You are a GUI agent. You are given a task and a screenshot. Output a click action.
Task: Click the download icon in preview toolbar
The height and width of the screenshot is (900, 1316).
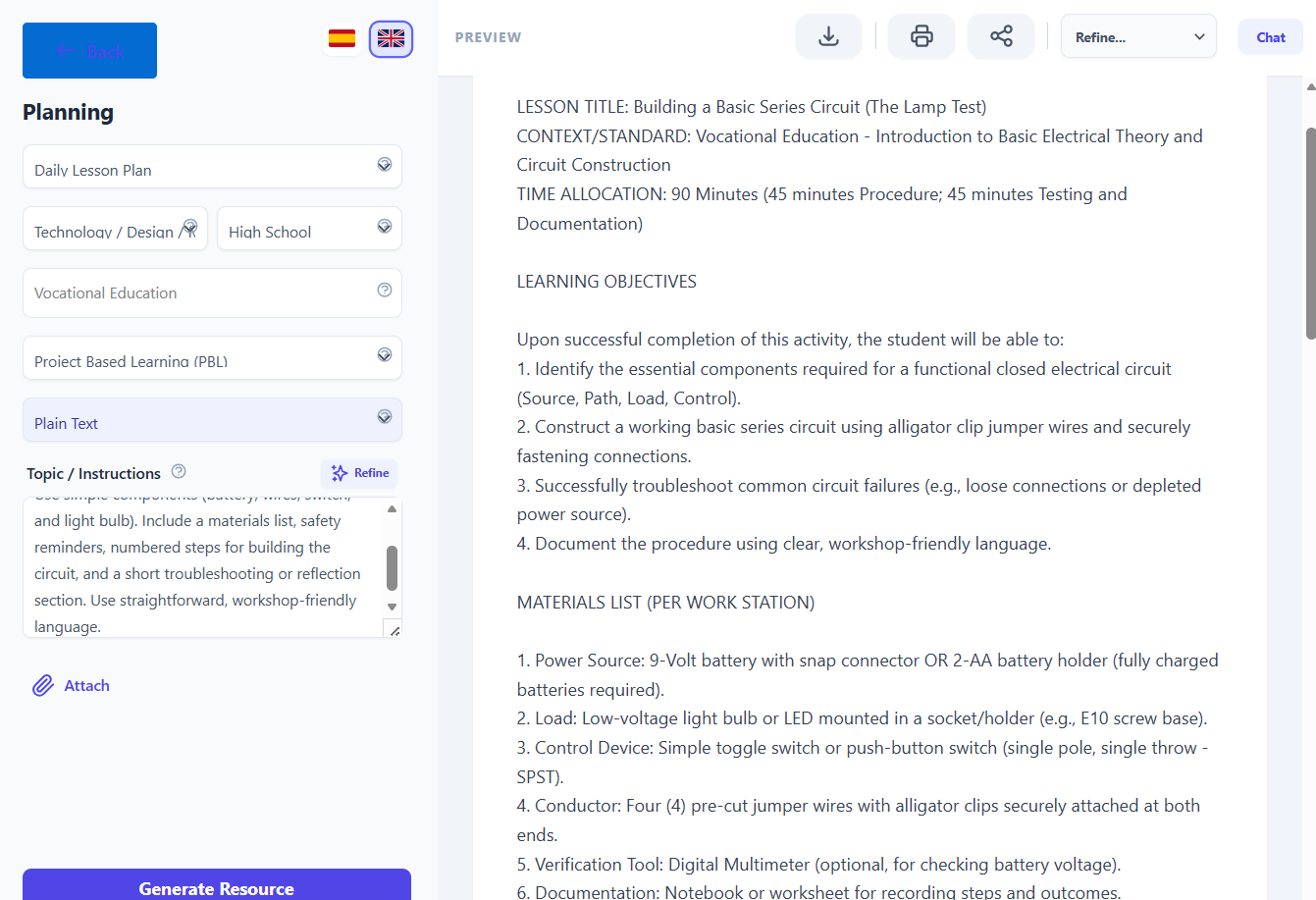pos(828,37)
